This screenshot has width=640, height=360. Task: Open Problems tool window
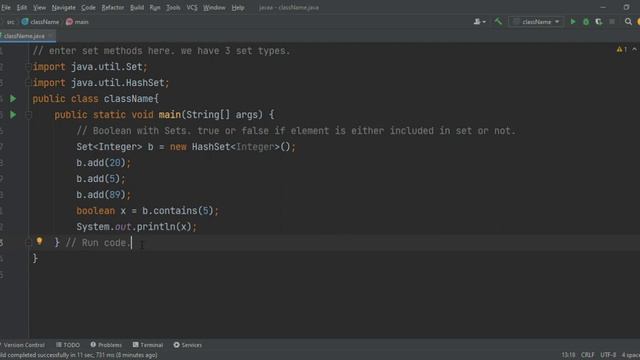coord(106,345)
